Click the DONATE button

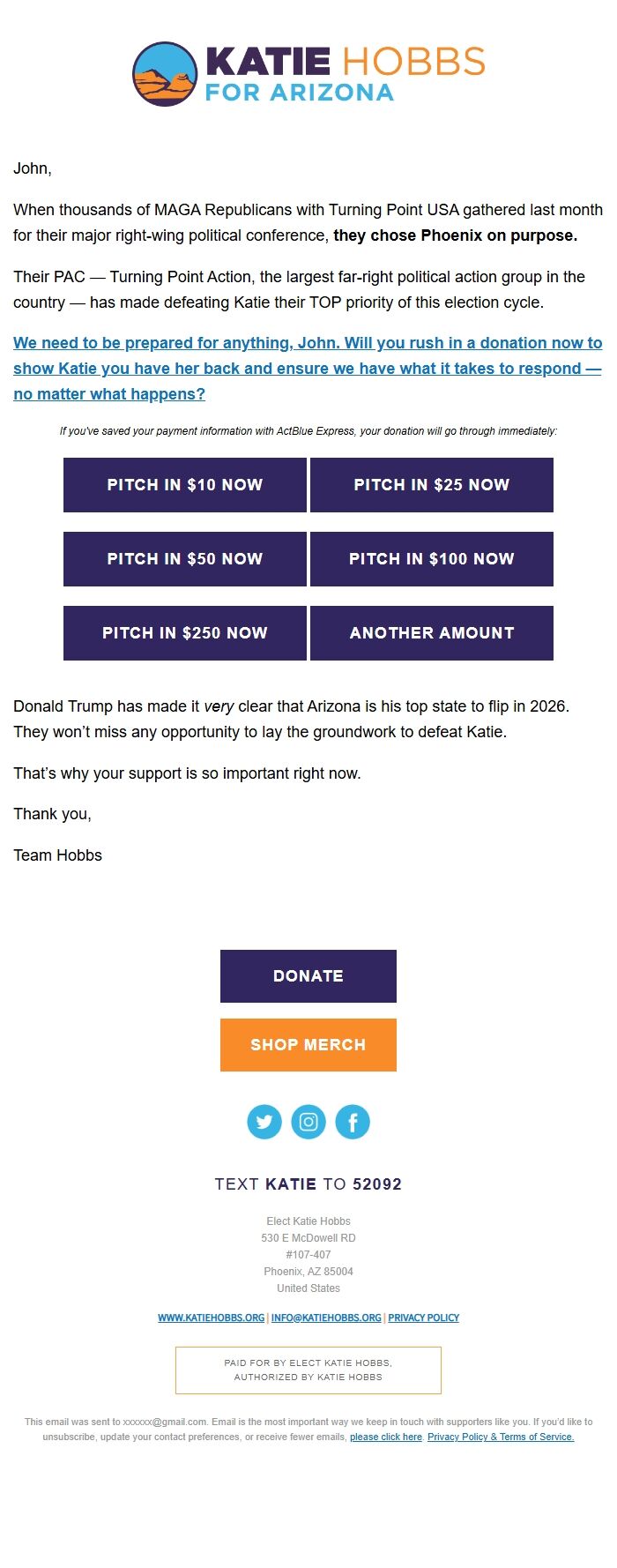point(308,975)
